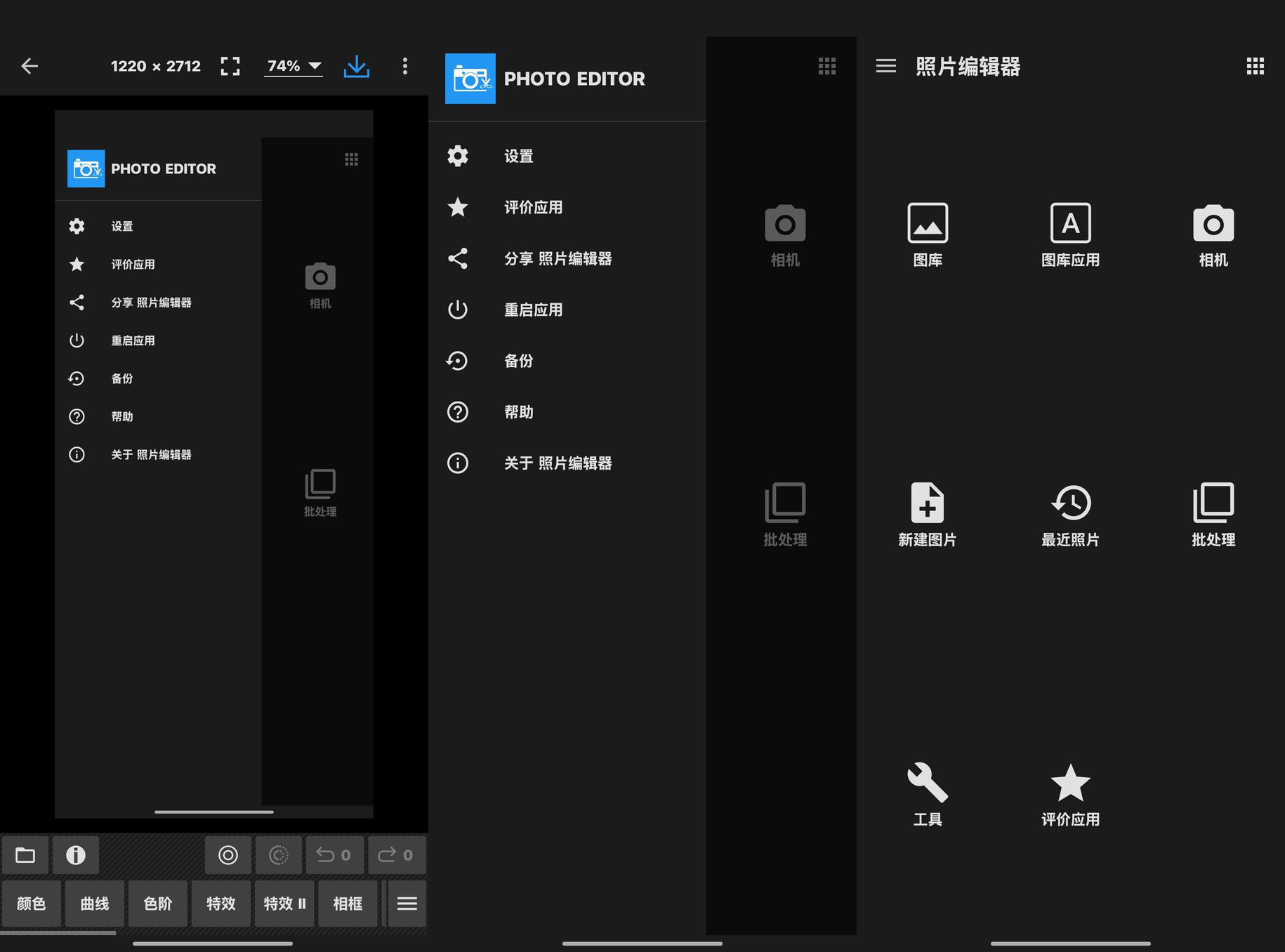The width and height of the screenshot is (1285, 952).
Task: Choose 评价应用 in the middle drawer
Action: (567, 207)
